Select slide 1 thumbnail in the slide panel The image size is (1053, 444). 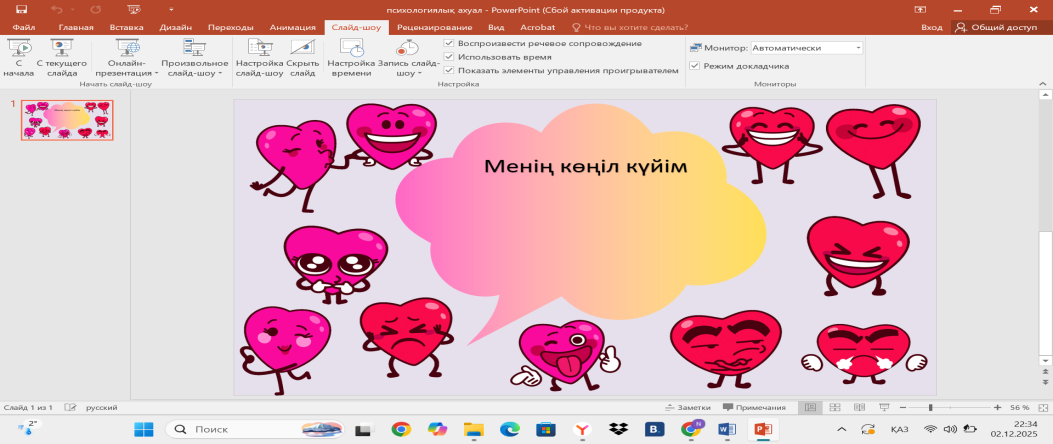pos(67,120)
